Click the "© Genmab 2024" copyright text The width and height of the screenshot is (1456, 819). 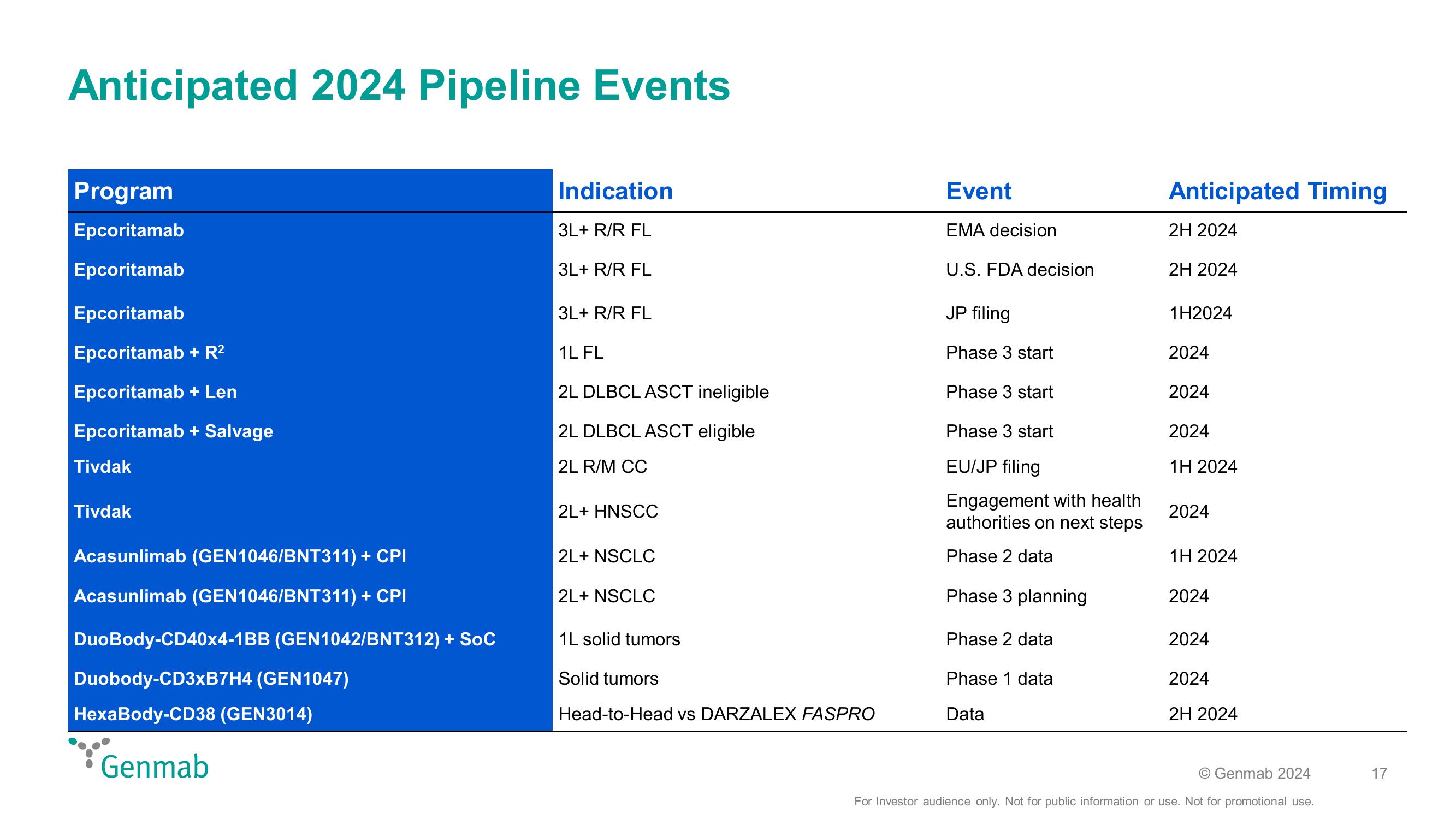pyautogui.click(x=1254, y=774)
